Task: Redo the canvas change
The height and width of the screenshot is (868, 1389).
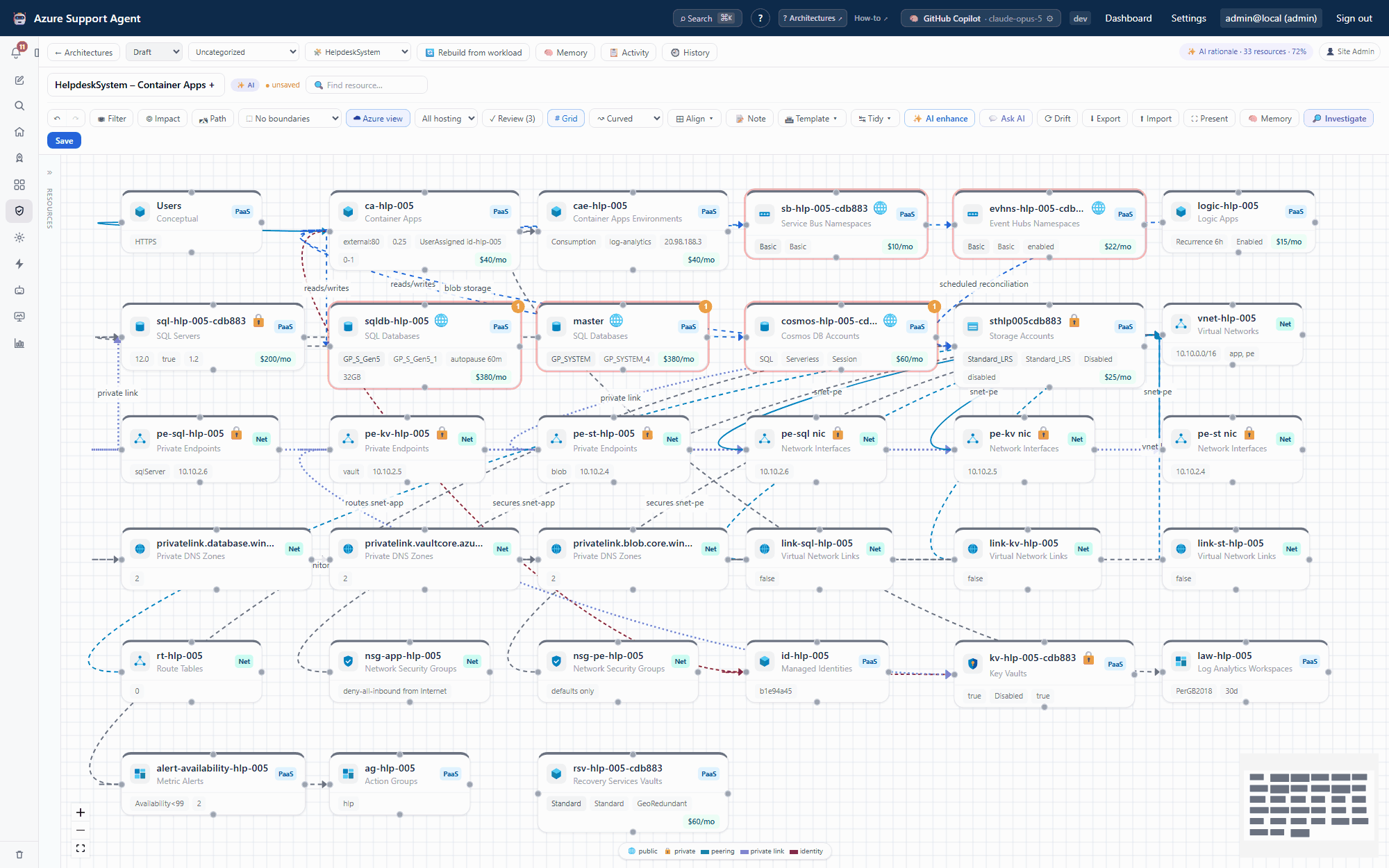Action: coord(75,119)
